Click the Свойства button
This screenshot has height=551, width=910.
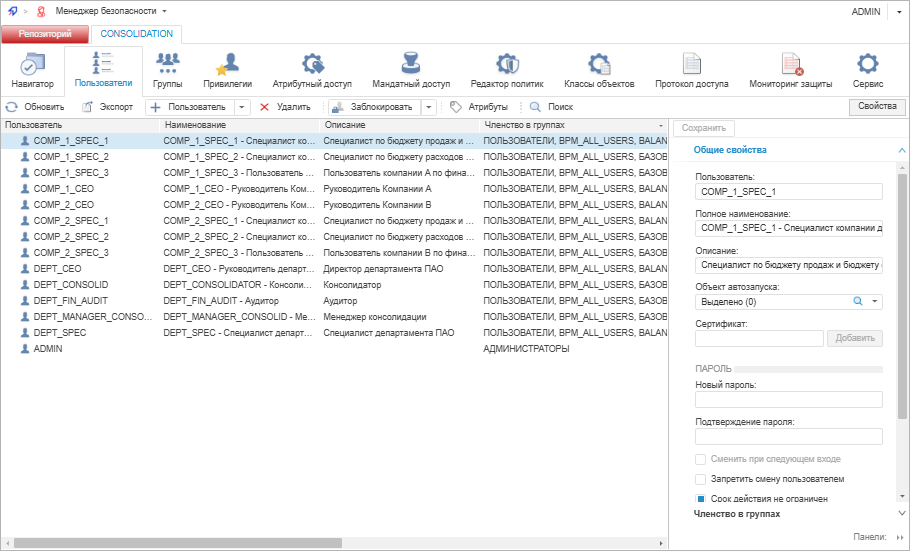(877, 107)
